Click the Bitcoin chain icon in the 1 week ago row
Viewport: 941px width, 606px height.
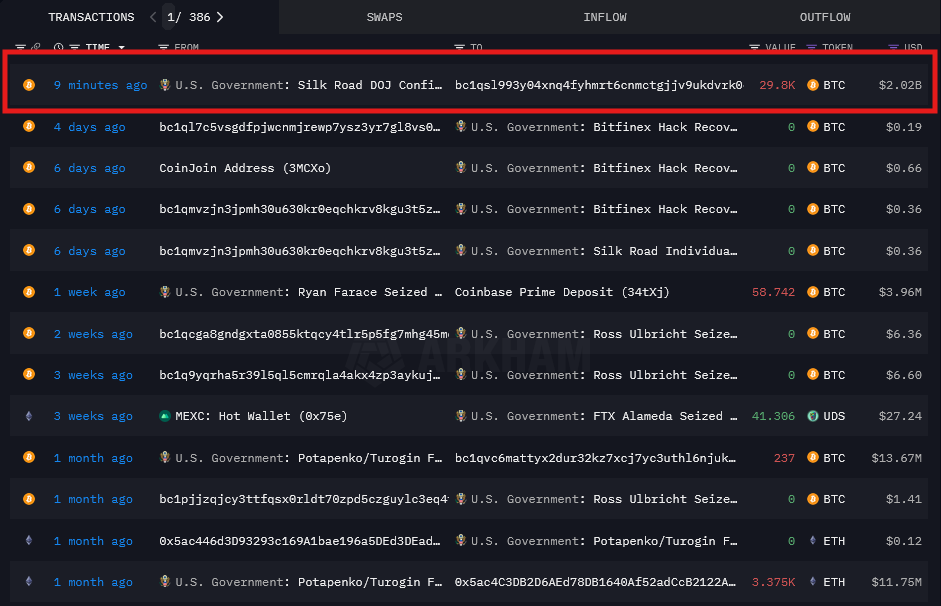tap(29, 292)
